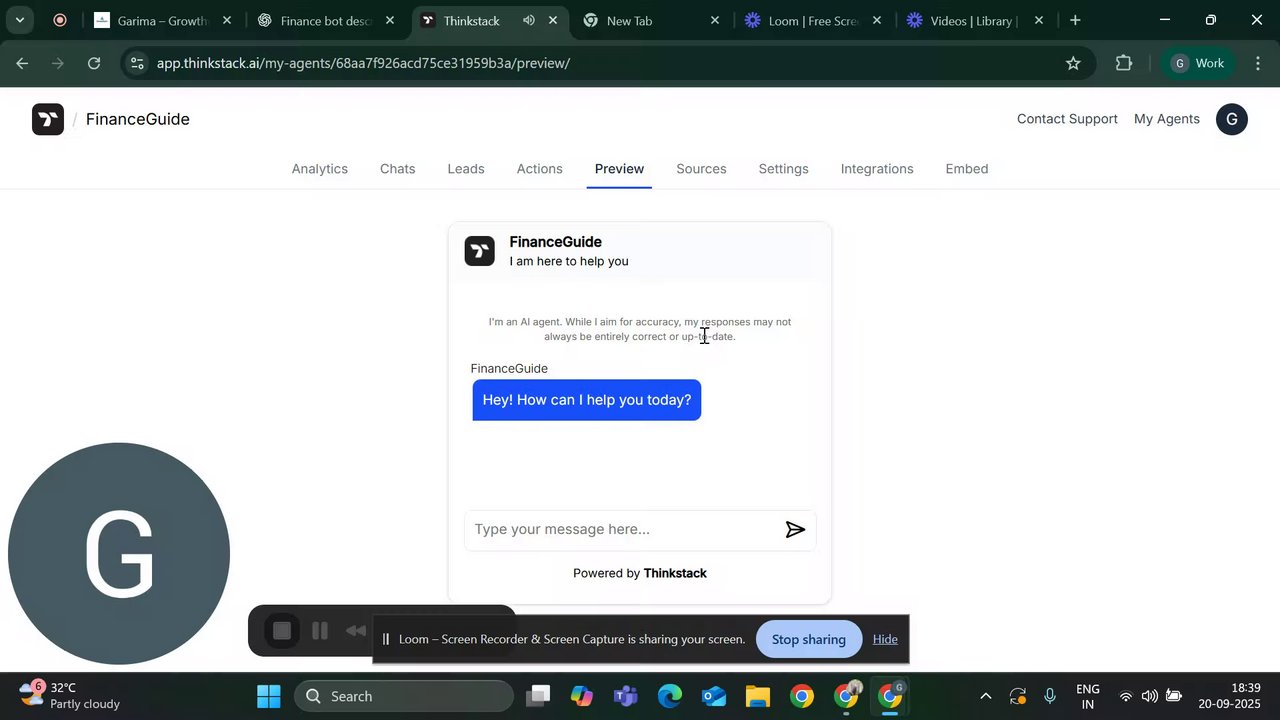Close the Thinkstack browser tab
This screenshot has height=720, width=1280.
552,20
